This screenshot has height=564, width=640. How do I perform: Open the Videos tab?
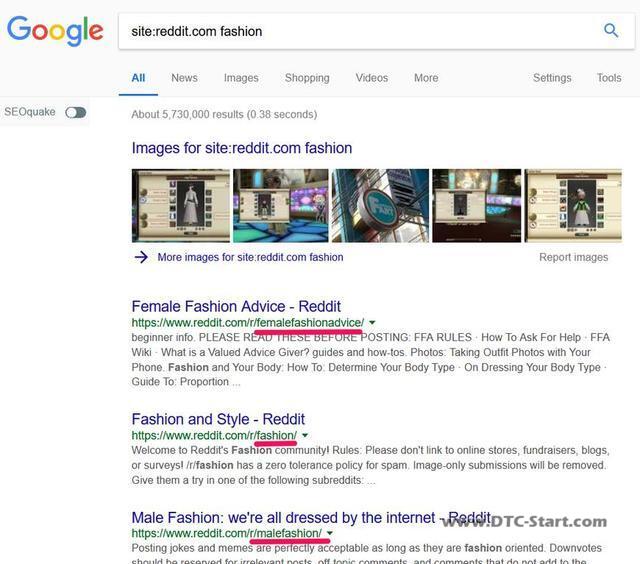[x=371, y=78]
